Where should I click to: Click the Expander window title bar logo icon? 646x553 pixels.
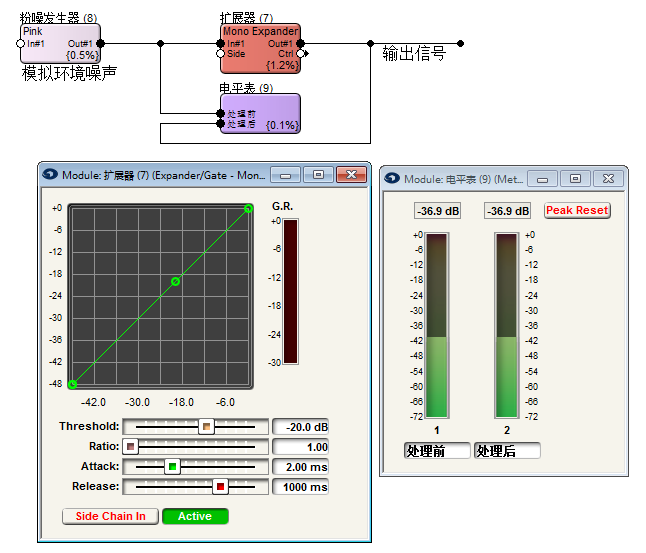[x=50, y=175]
